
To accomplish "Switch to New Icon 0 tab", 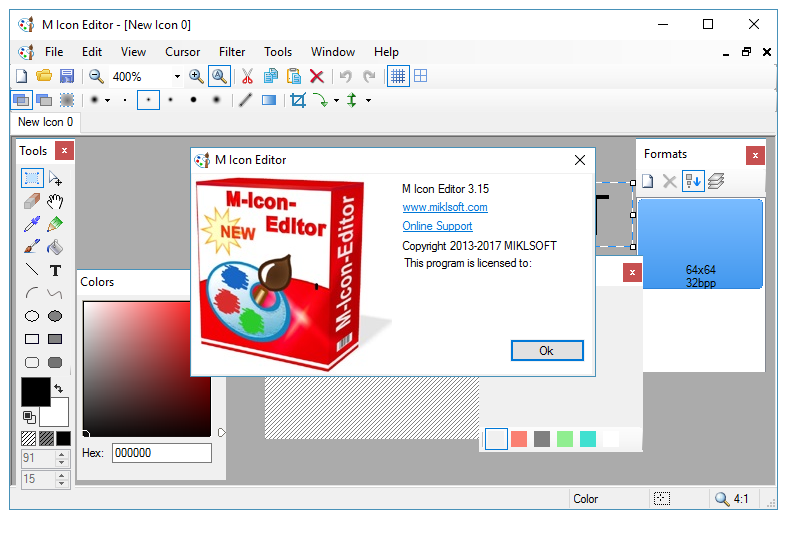I will click(x=46, y=122).
